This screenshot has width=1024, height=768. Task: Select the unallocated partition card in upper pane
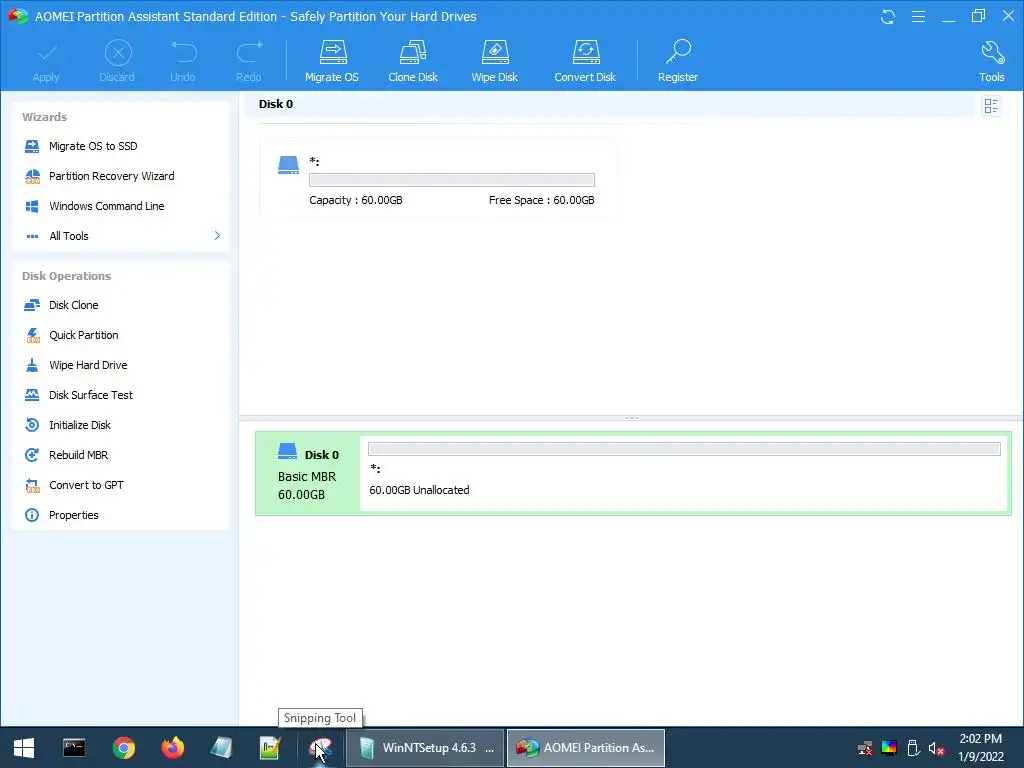(438, 178)
